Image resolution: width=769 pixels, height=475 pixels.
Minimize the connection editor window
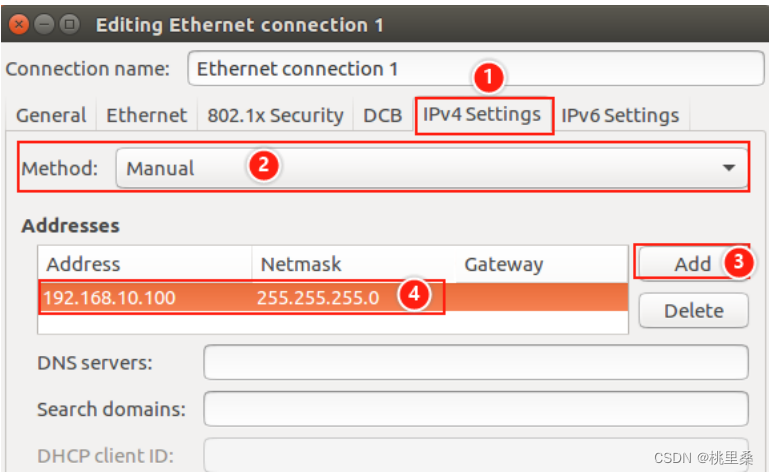pos(44,24)
